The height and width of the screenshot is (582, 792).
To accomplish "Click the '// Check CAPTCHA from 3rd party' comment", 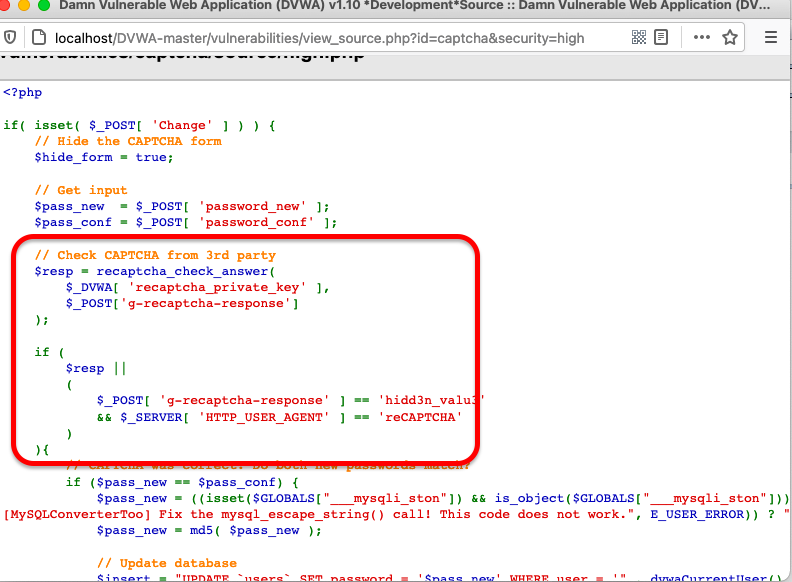I will (x=155, y=255).
